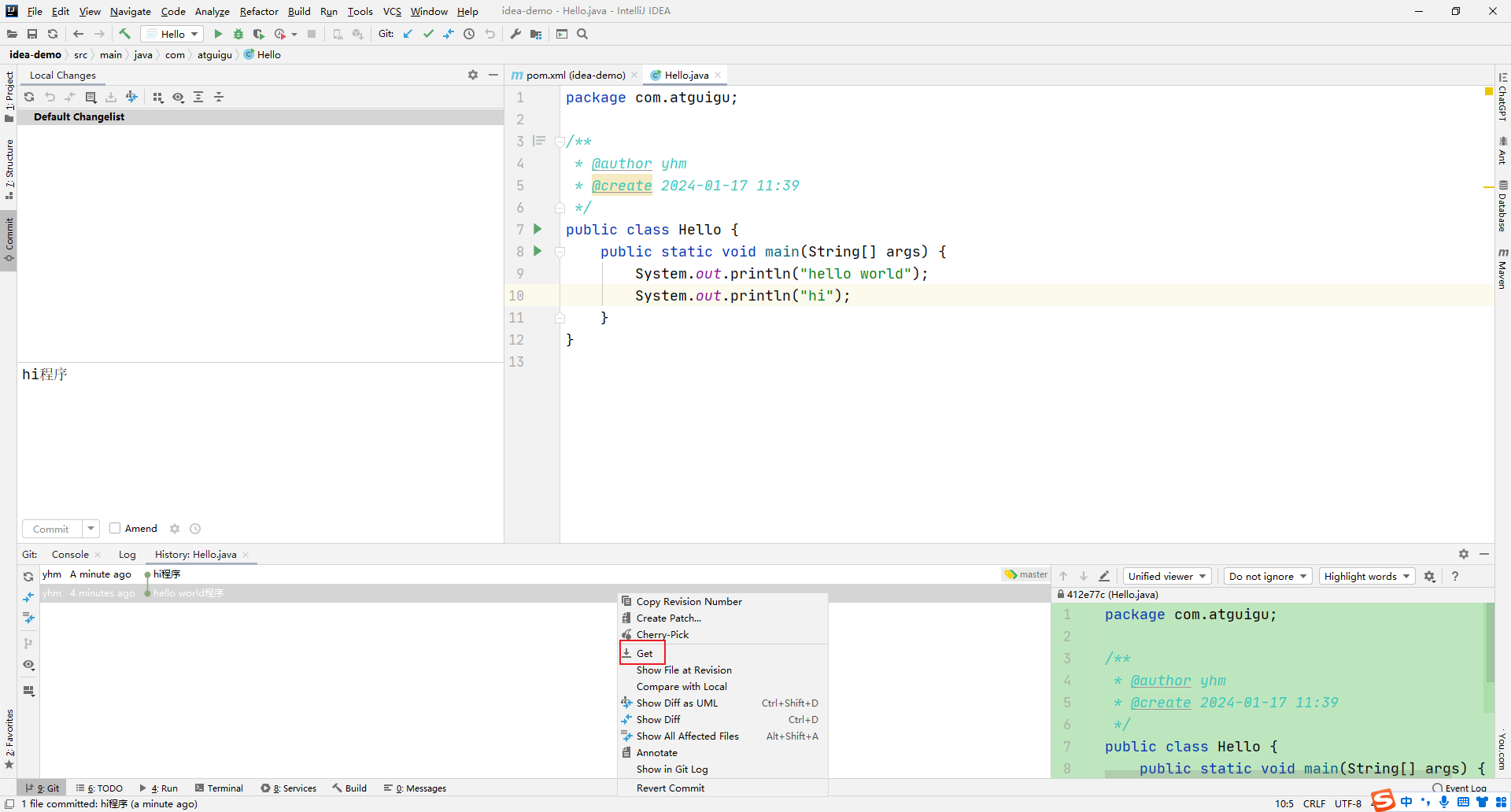Open Git Show History clock icon

pos(469,34)
